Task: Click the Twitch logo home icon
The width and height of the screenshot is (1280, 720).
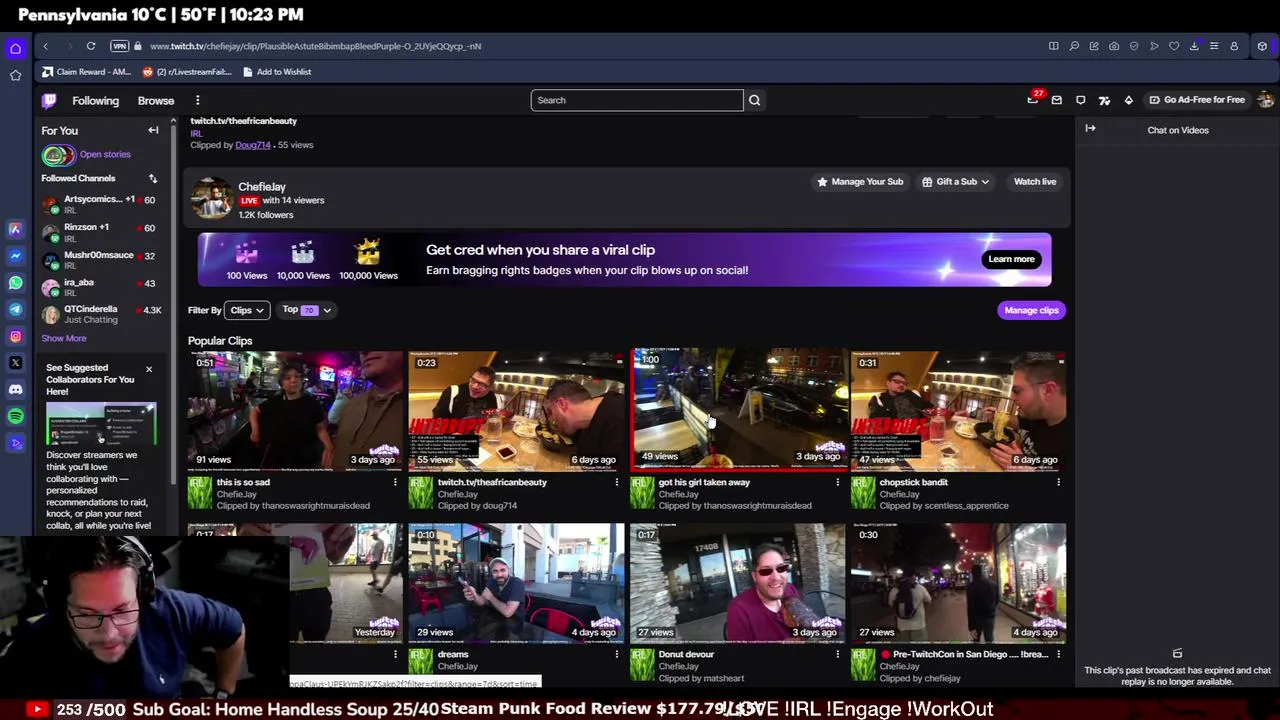Action: coord(49,100)
